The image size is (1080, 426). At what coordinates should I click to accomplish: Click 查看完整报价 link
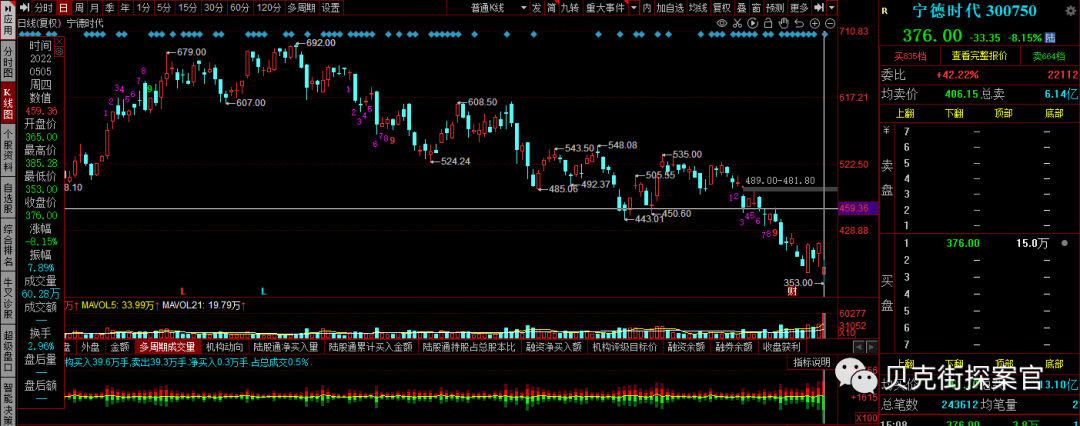pyautogui.click(x=979, y=56)
